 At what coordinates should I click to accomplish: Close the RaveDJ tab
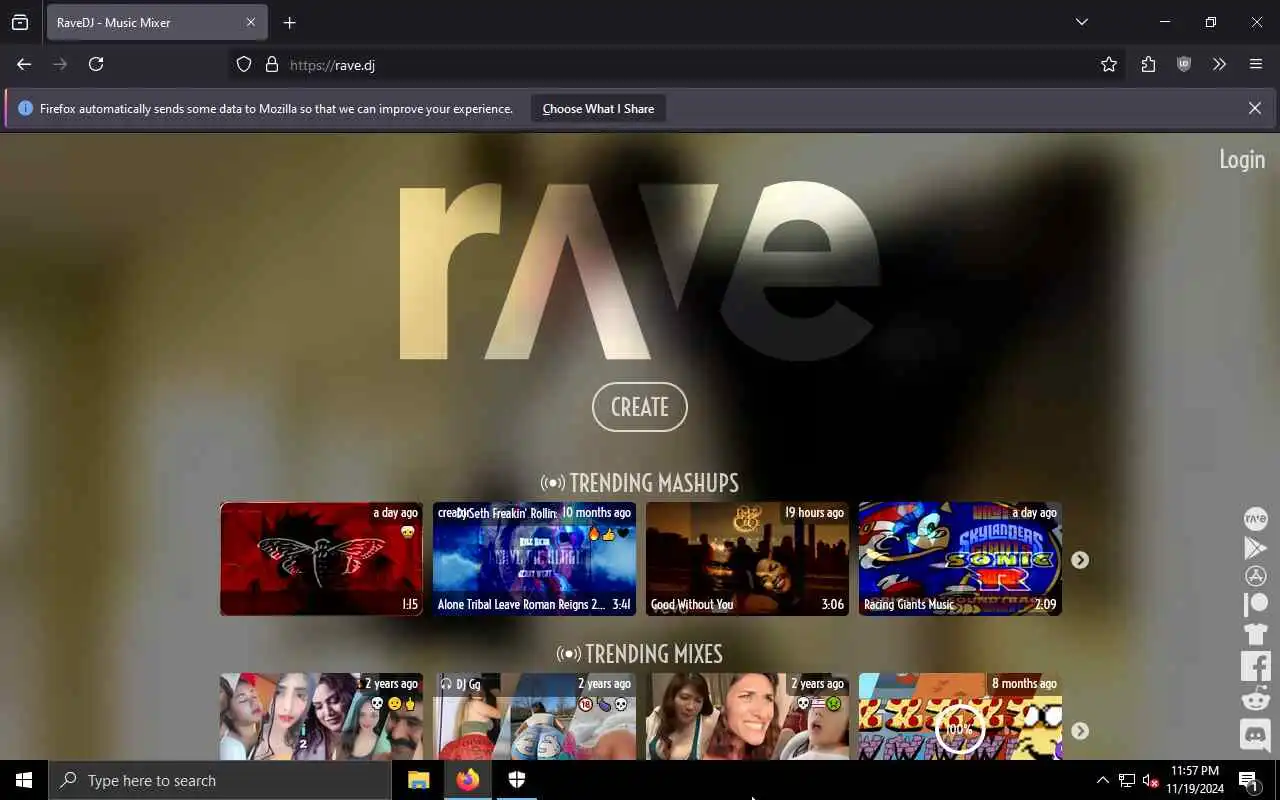[x=251, y=22]
